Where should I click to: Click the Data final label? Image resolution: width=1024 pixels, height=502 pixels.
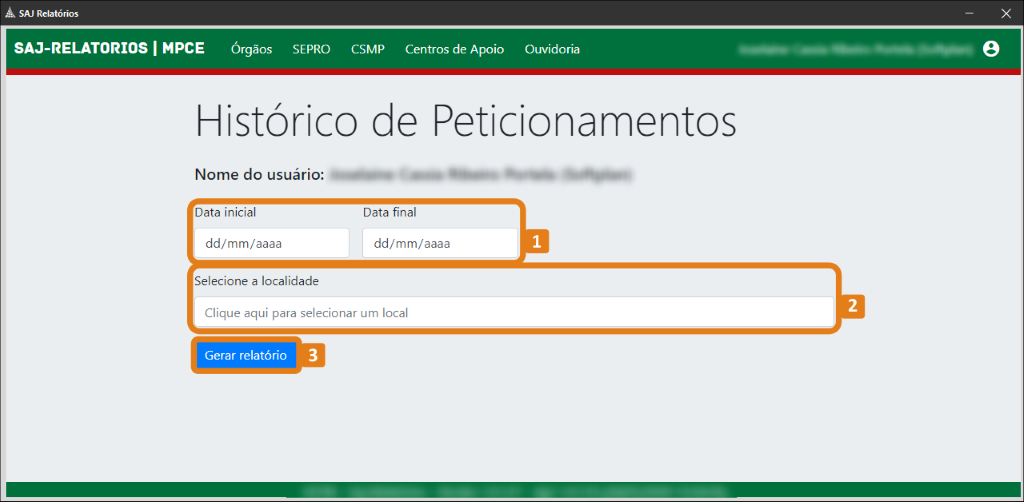pos(389,212)
